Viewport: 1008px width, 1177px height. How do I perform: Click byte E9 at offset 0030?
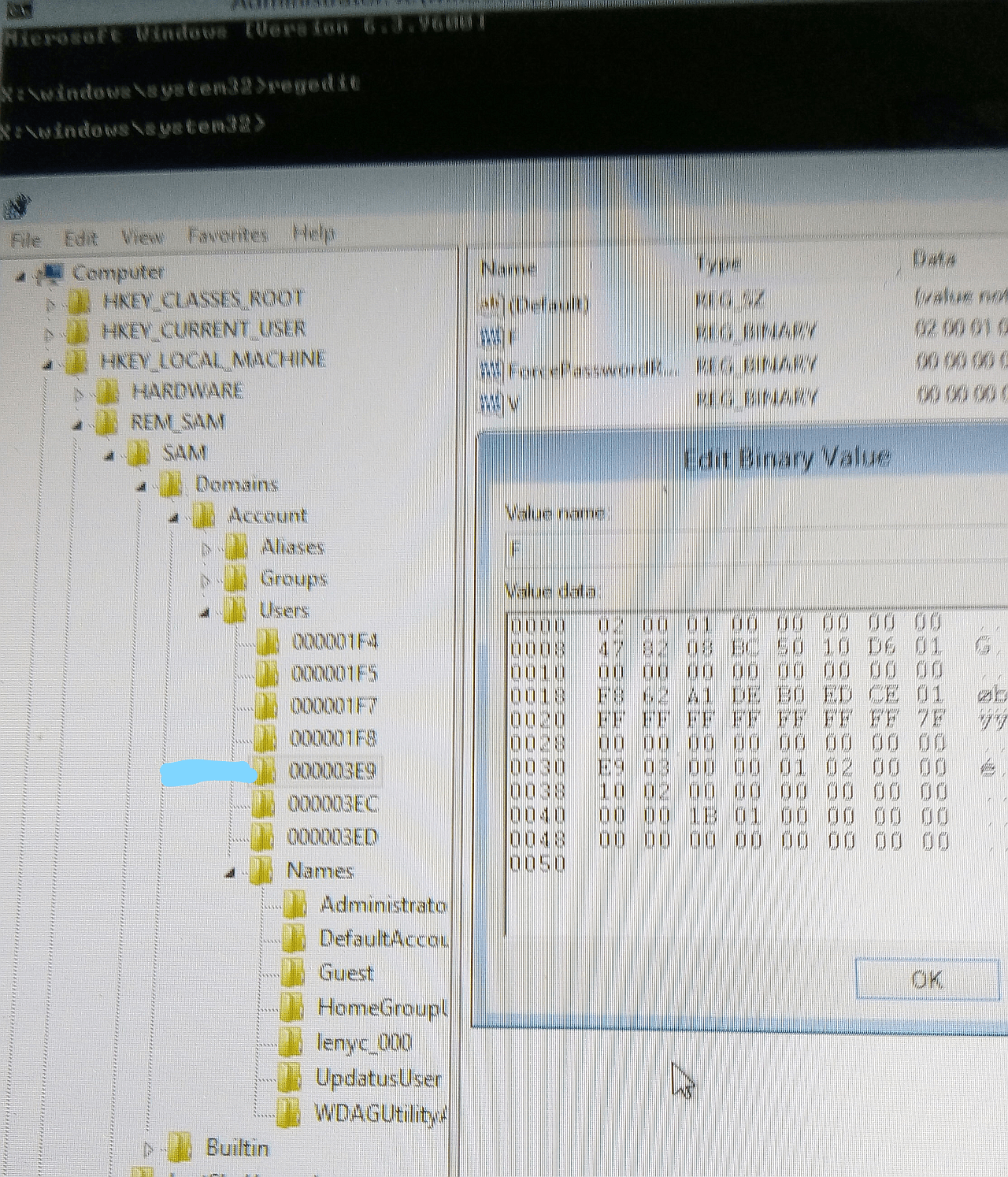612,767
